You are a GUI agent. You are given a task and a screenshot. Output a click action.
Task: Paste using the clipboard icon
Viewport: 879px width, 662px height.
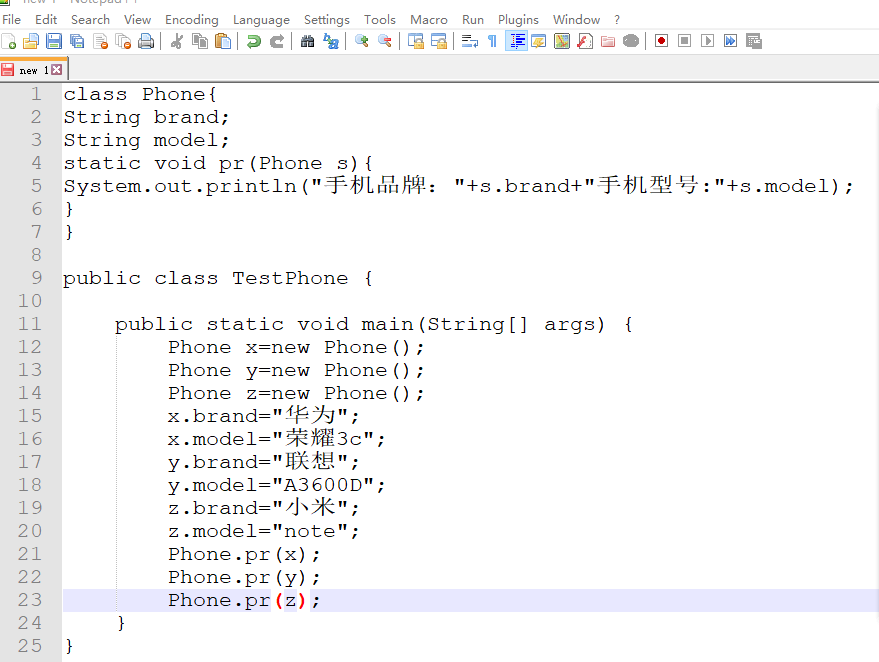pyautogui.click(x=223, y=41)
